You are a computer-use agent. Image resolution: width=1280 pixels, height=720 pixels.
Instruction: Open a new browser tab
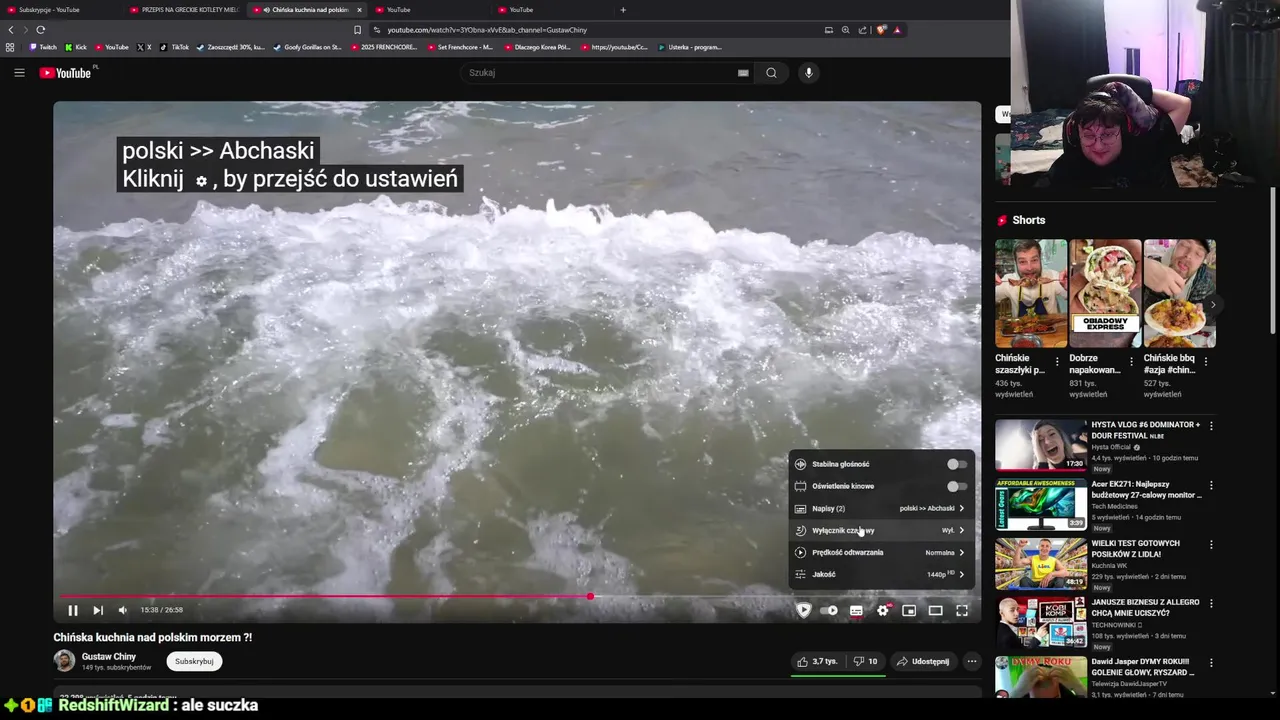623,10
